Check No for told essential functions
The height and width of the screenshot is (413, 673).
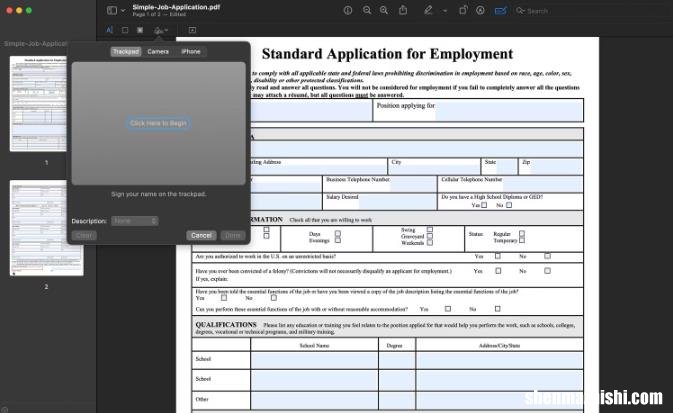coord(273,298)
